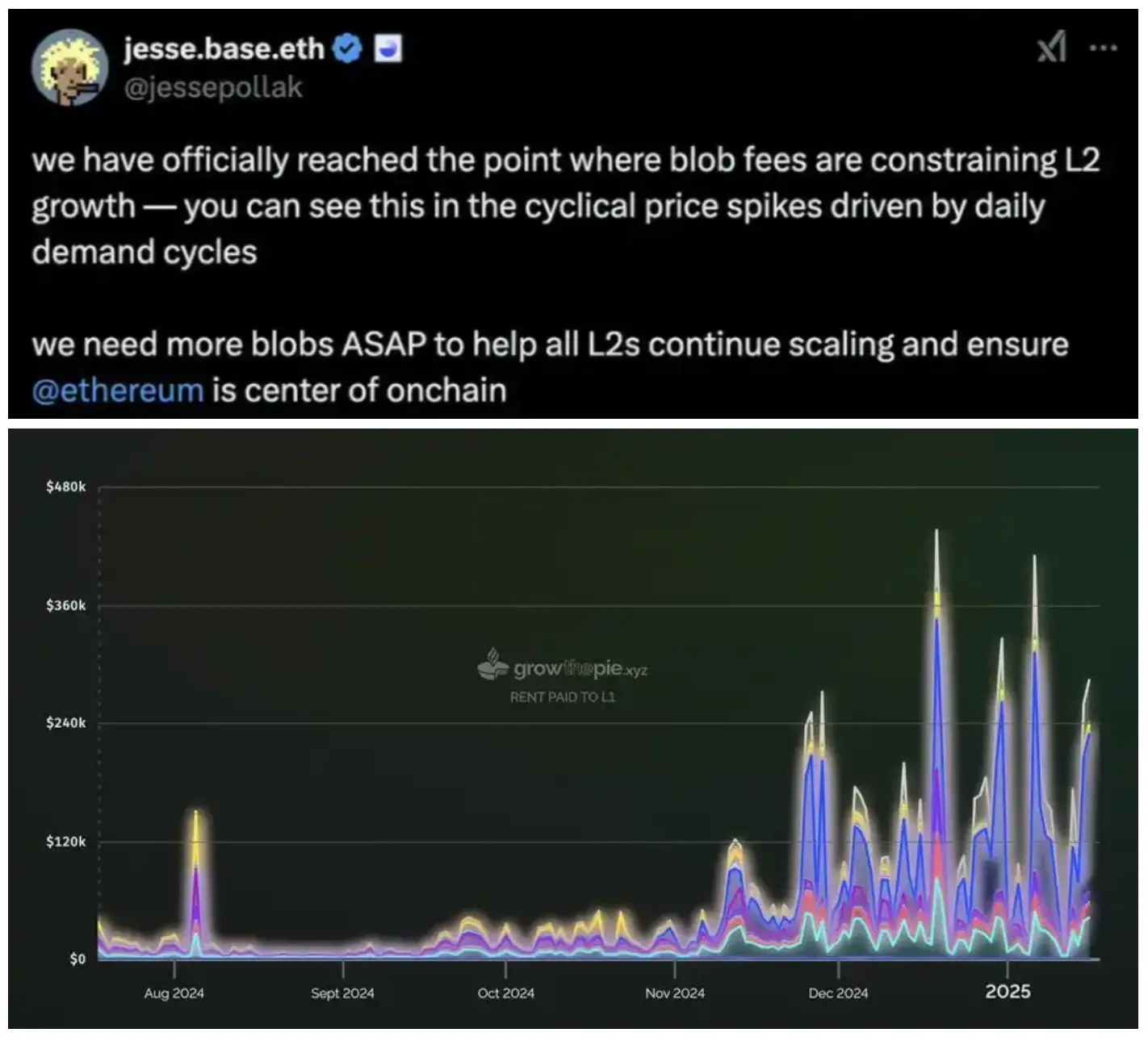
Task: Click the growthepie logo icon in chart
Action: [492, 665]
